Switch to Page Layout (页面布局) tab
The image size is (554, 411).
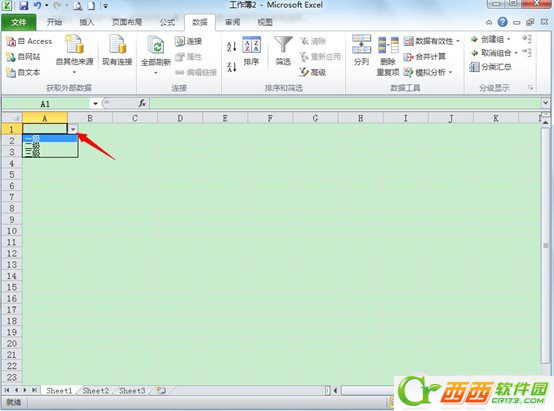point(127,22)
